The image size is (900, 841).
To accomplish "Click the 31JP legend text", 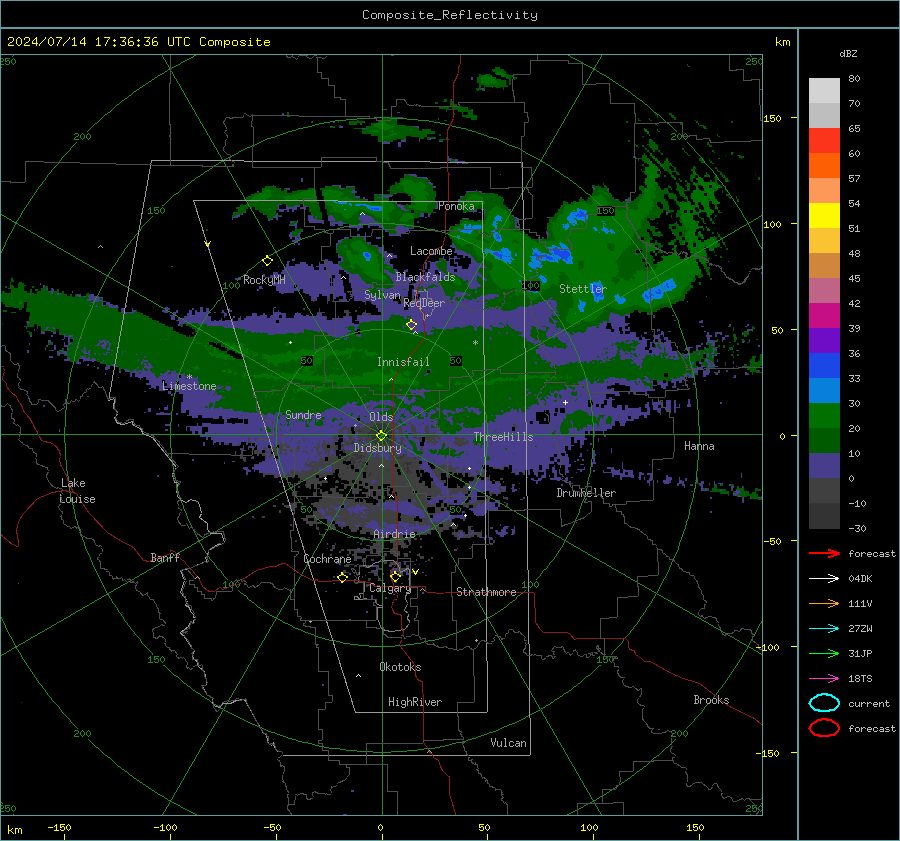I will click(860, 653).
